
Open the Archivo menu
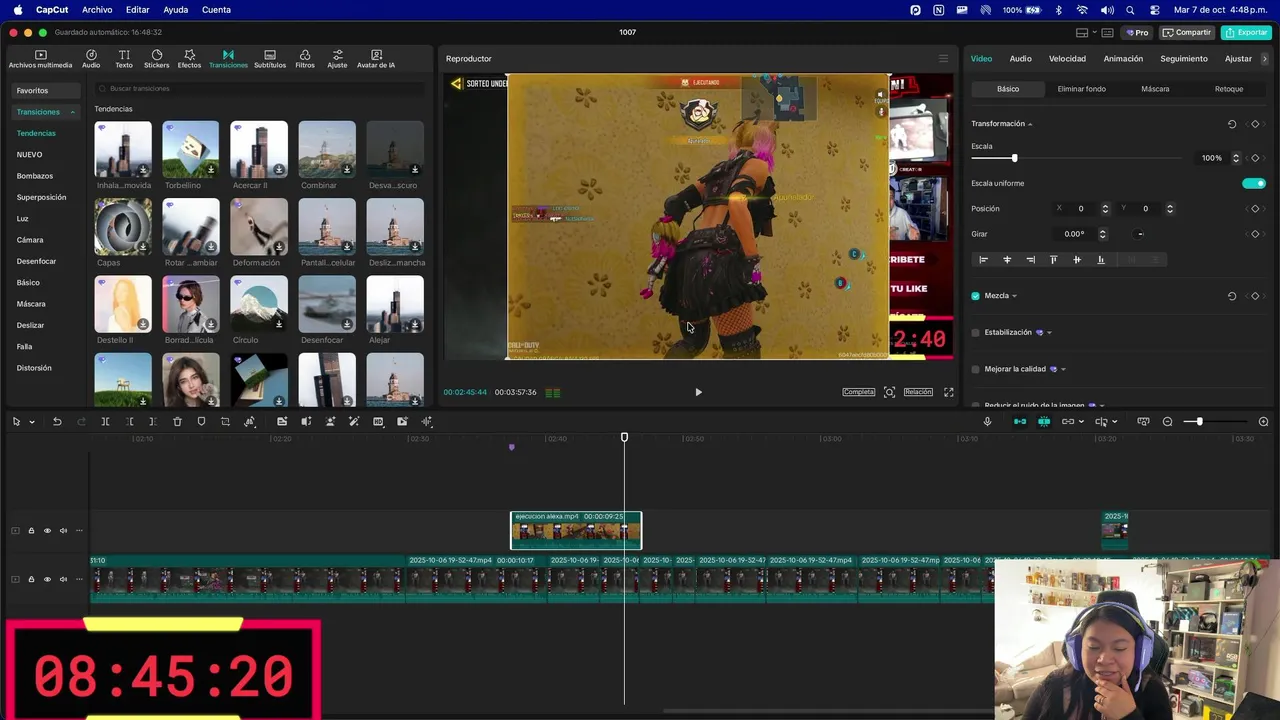pyautogui.click(x=97, y=10)
